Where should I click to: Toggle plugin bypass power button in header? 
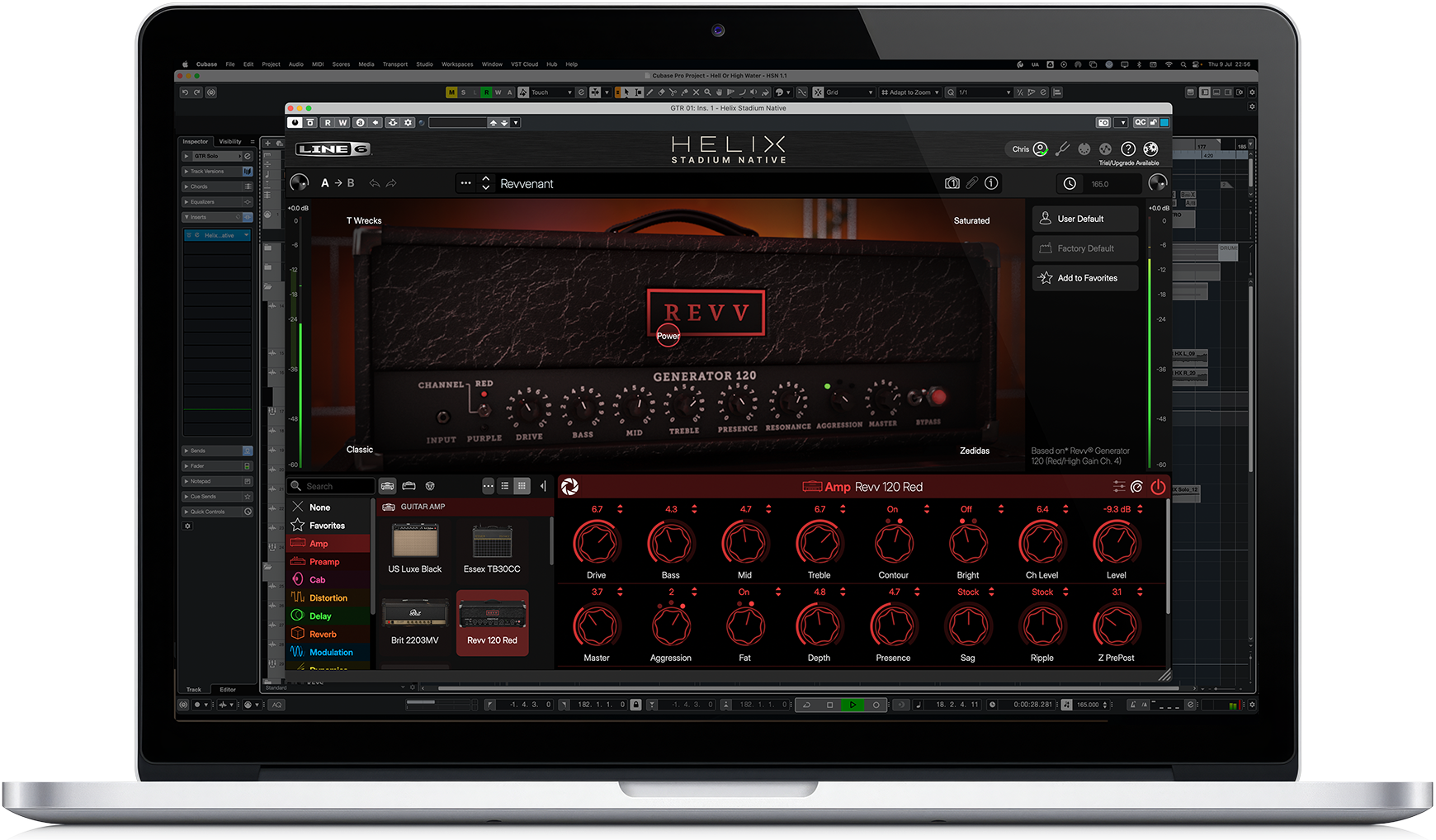[x=295, y=122]
